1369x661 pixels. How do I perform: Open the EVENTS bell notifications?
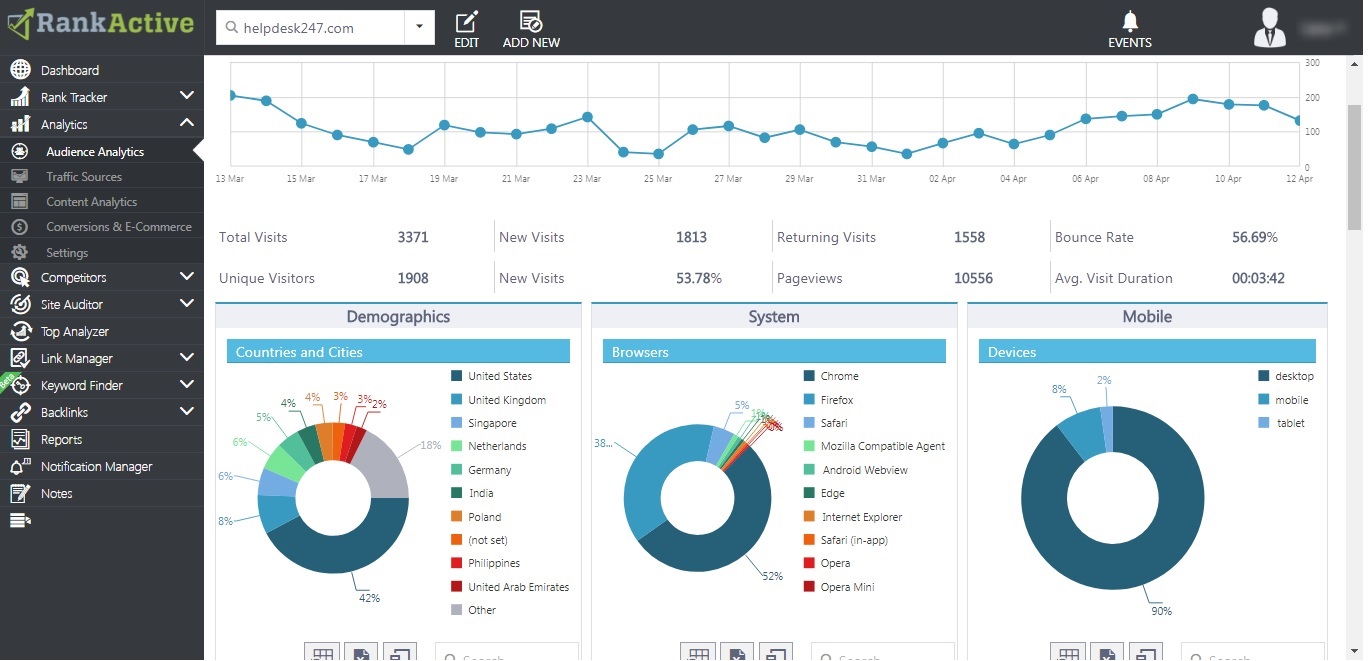[x=1130, y=29]
